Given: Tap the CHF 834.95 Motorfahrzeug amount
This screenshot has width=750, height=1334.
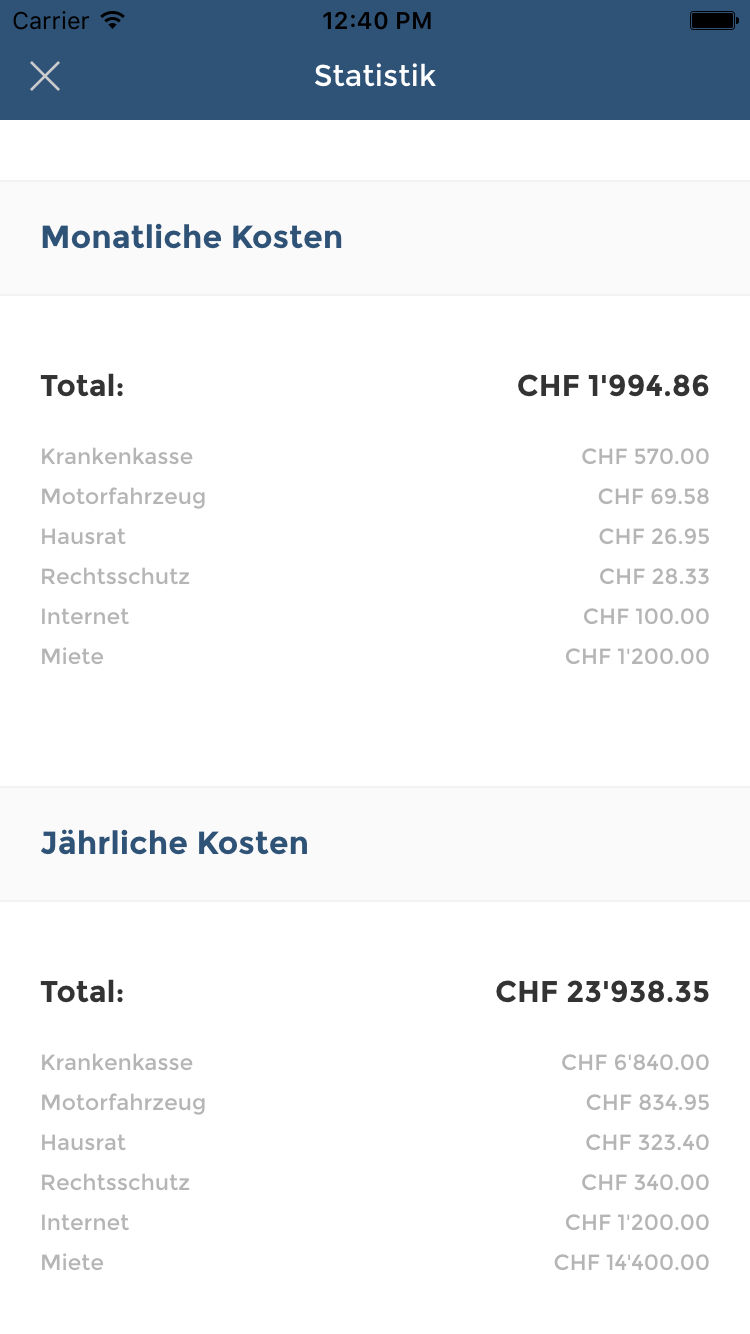Looking at the screenshot, I should [647, 1103].
